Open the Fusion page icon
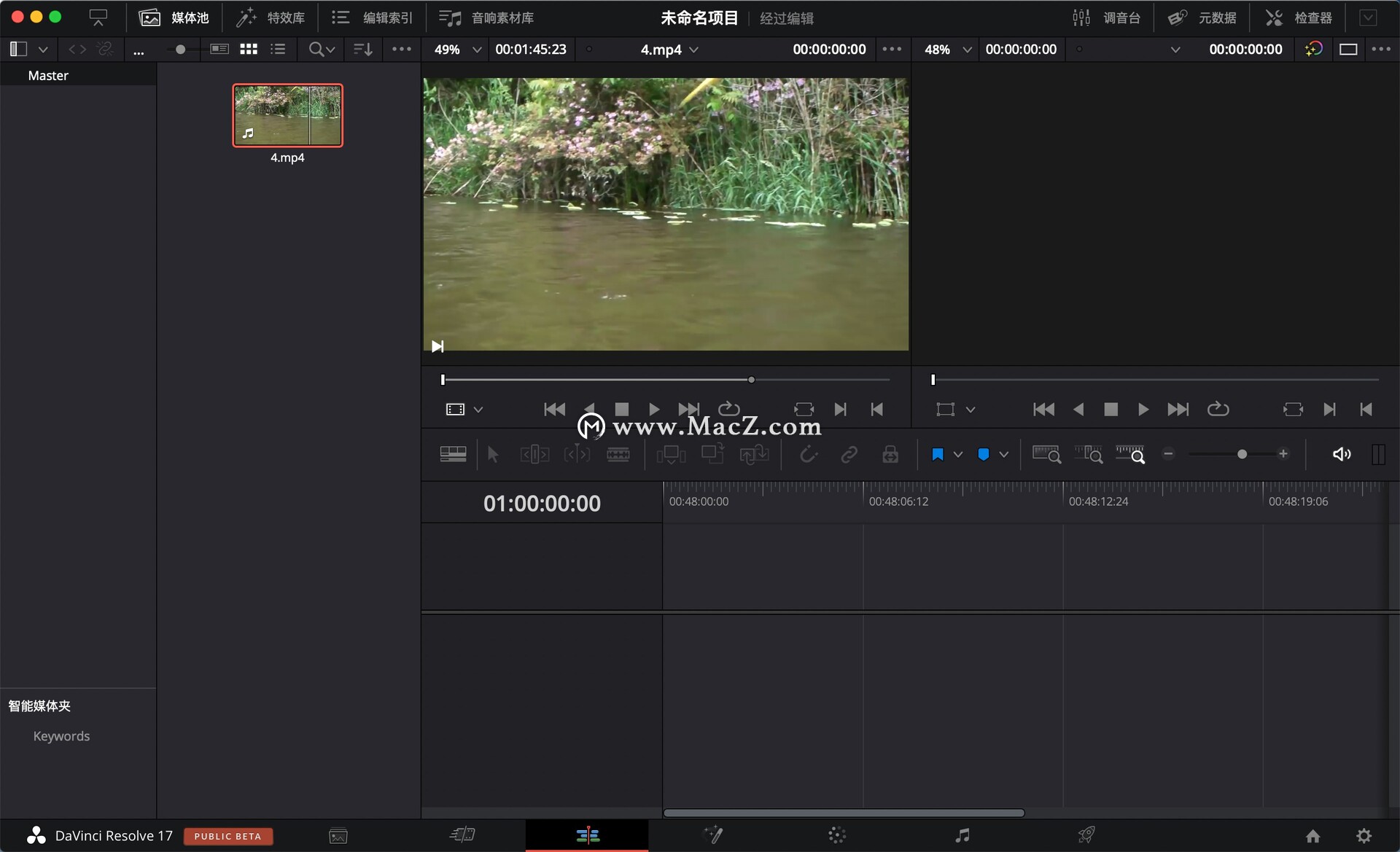This screenshot has width=1400, height=852. pos(712,835)
